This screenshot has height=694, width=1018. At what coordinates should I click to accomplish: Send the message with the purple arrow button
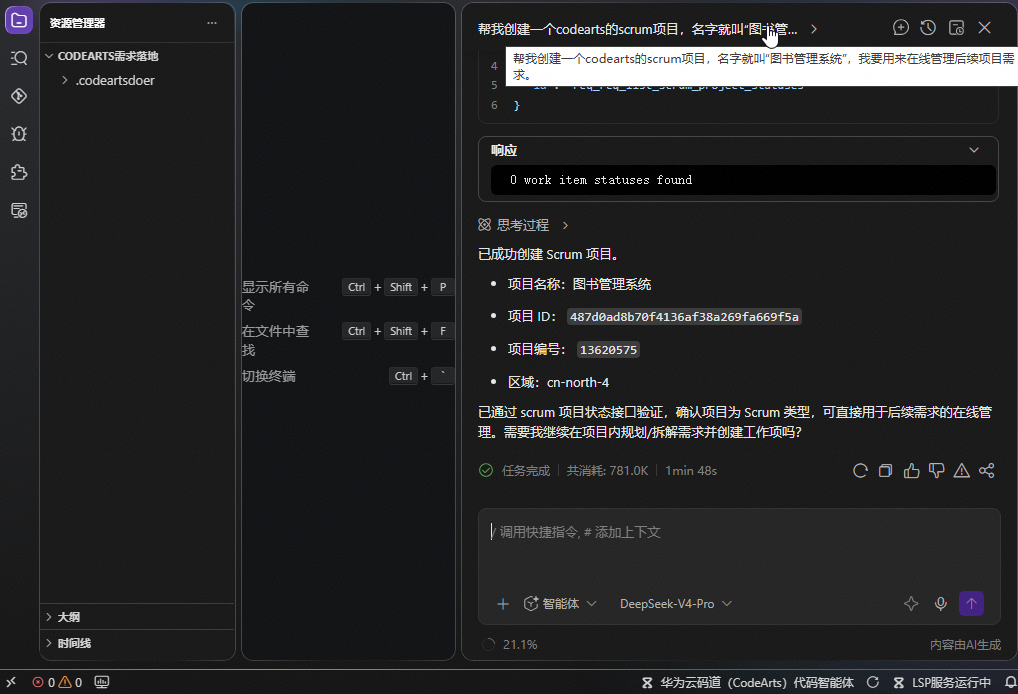pyautogui.click(x=971, y=603)
